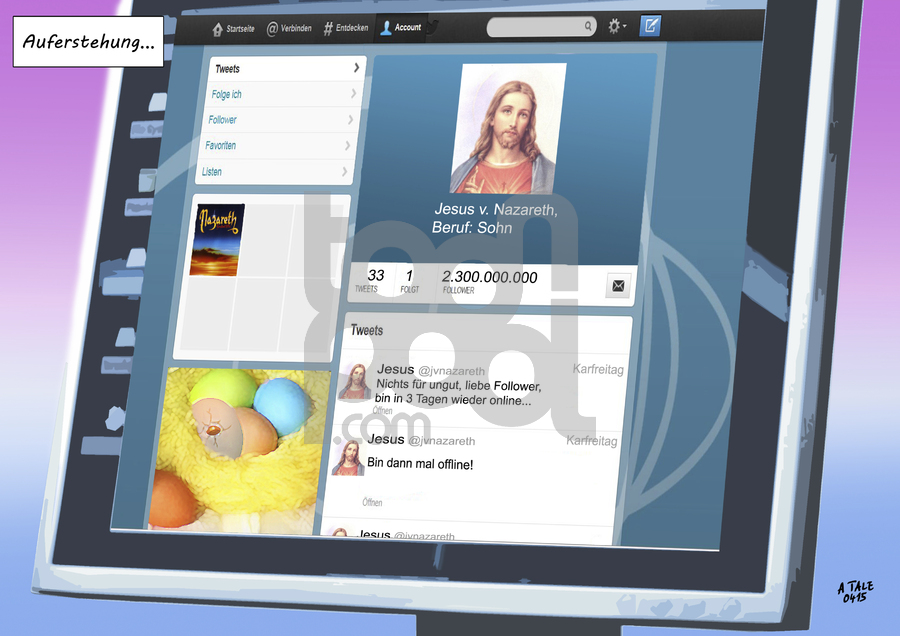Click avatar of "Nichts für ungut" tweet

tap(355, 381)
